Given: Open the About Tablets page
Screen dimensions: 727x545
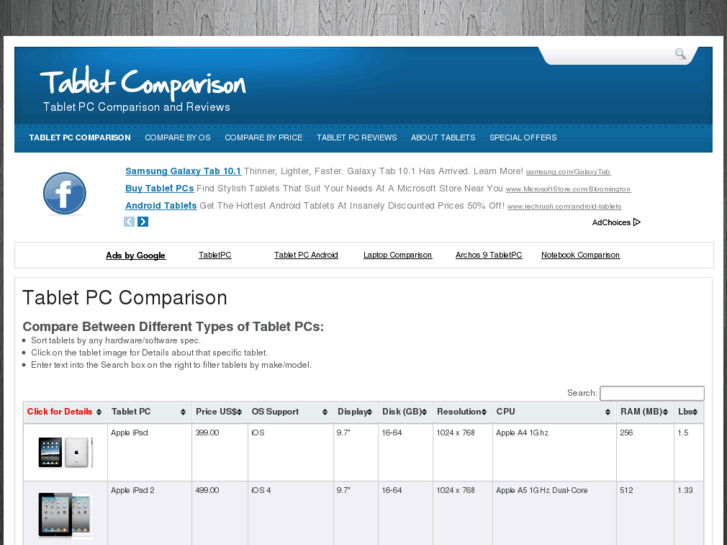Looking at the screenshot, I should tap(443, 138).
